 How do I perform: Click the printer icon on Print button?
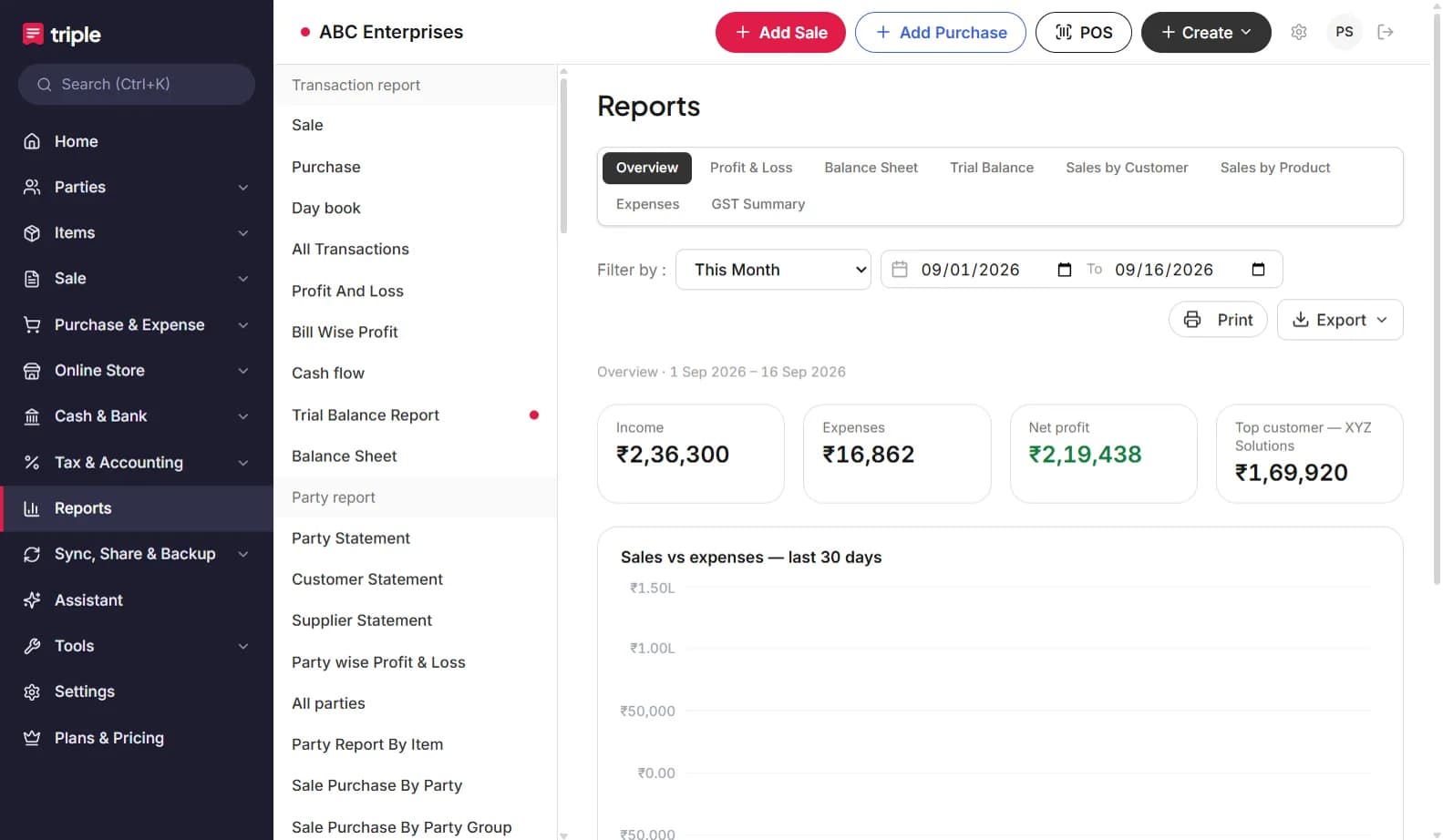(x=1192, y=320)
